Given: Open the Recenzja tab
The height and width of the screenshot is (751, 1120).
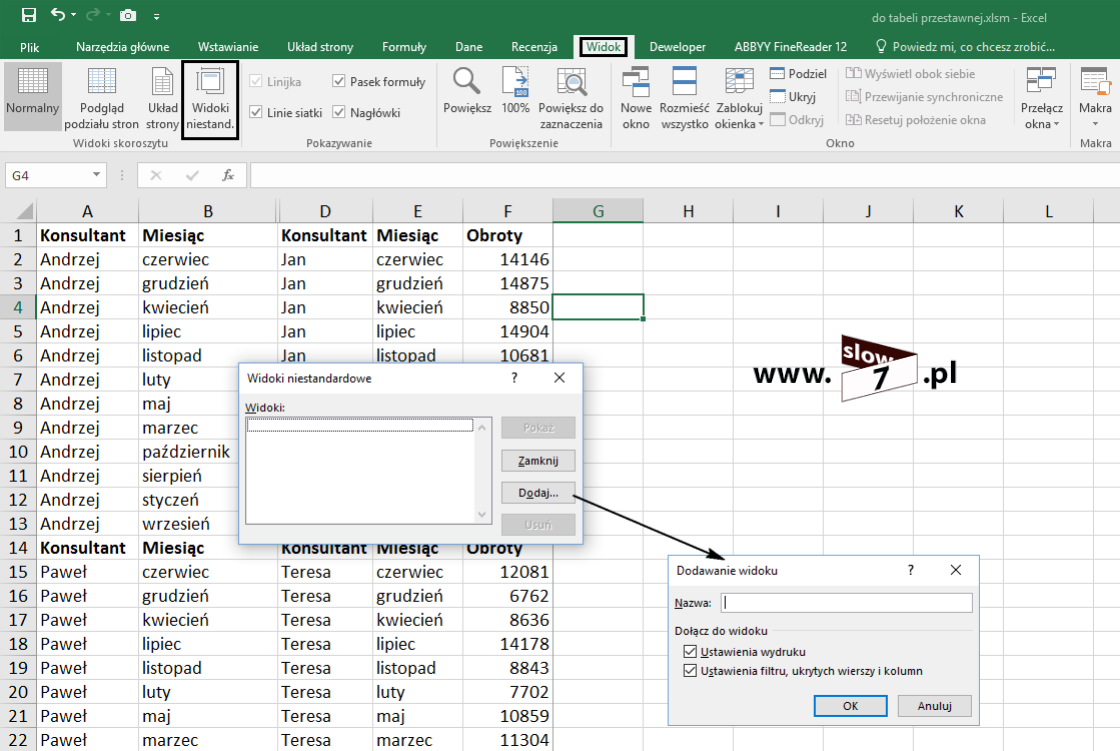Looking at the screenshot, I should point(534,47).
